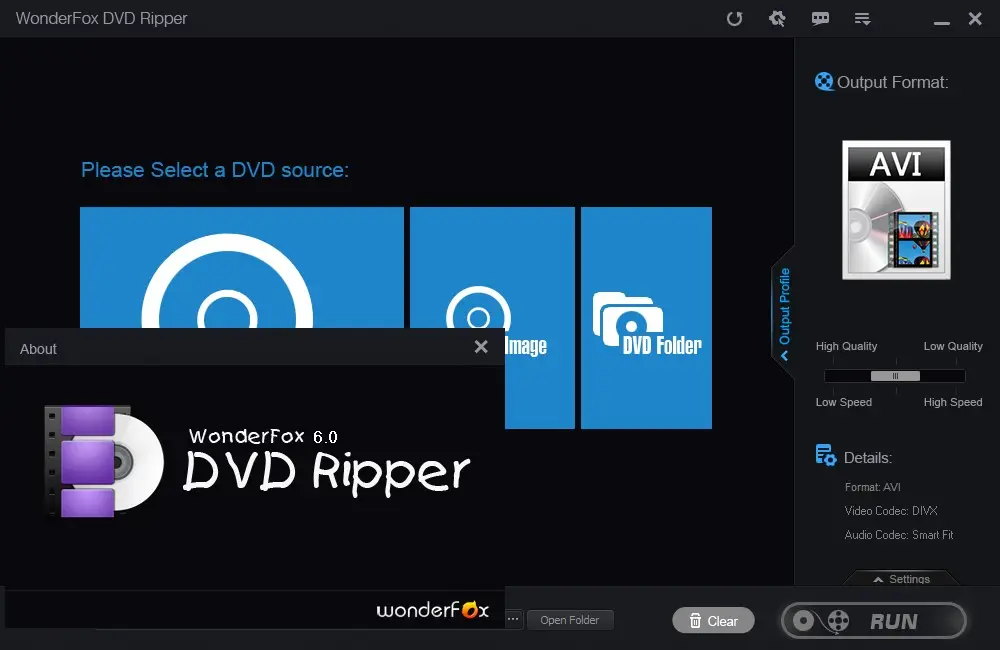The width and height of the screenshot is (1000, 650).
Task: Click the "Video Codec: DIVX" detail line
Action: (891, 511)
